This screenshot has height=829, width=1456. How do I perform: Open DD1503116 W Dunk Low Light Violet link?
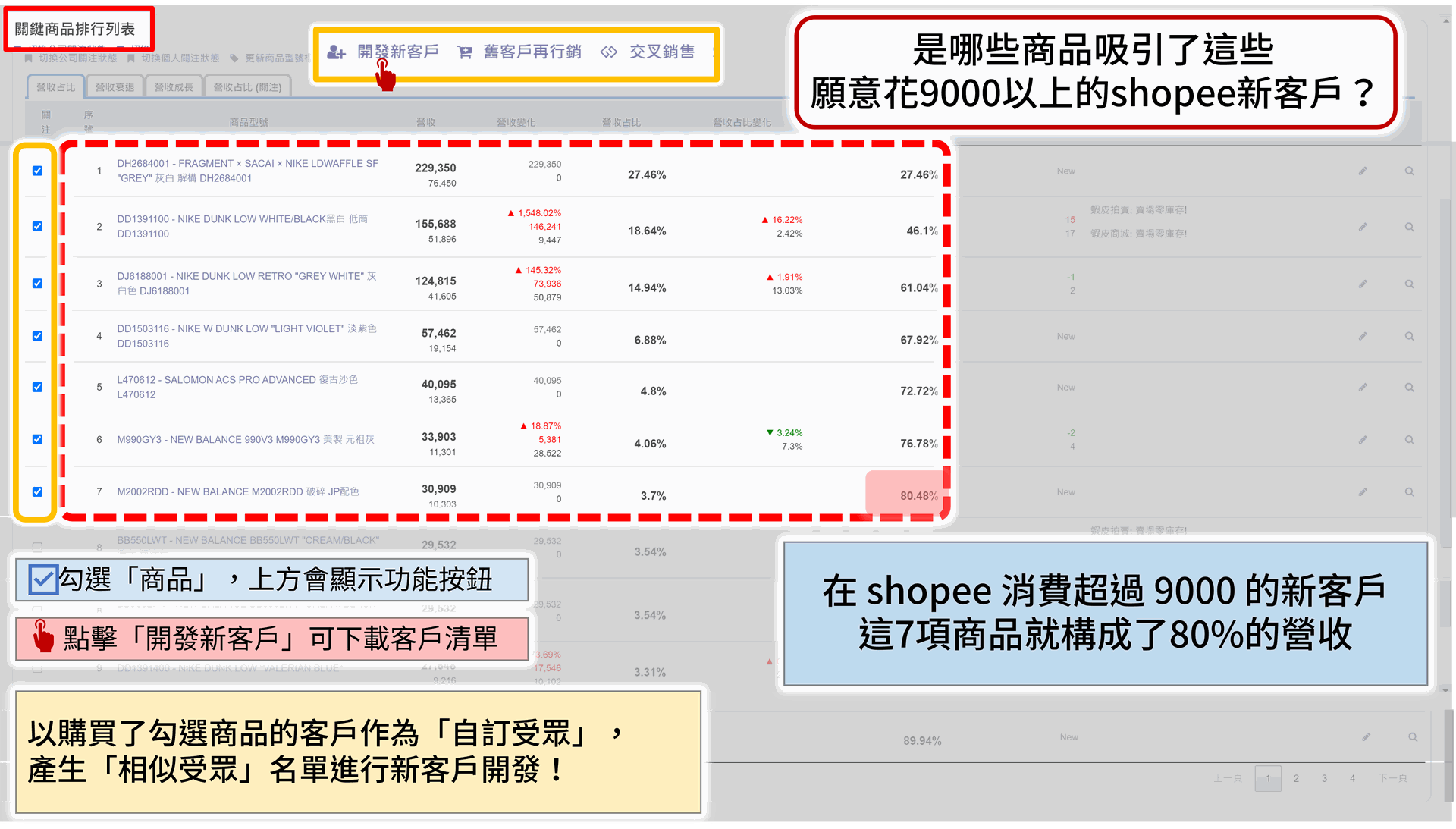click(246, 335)
